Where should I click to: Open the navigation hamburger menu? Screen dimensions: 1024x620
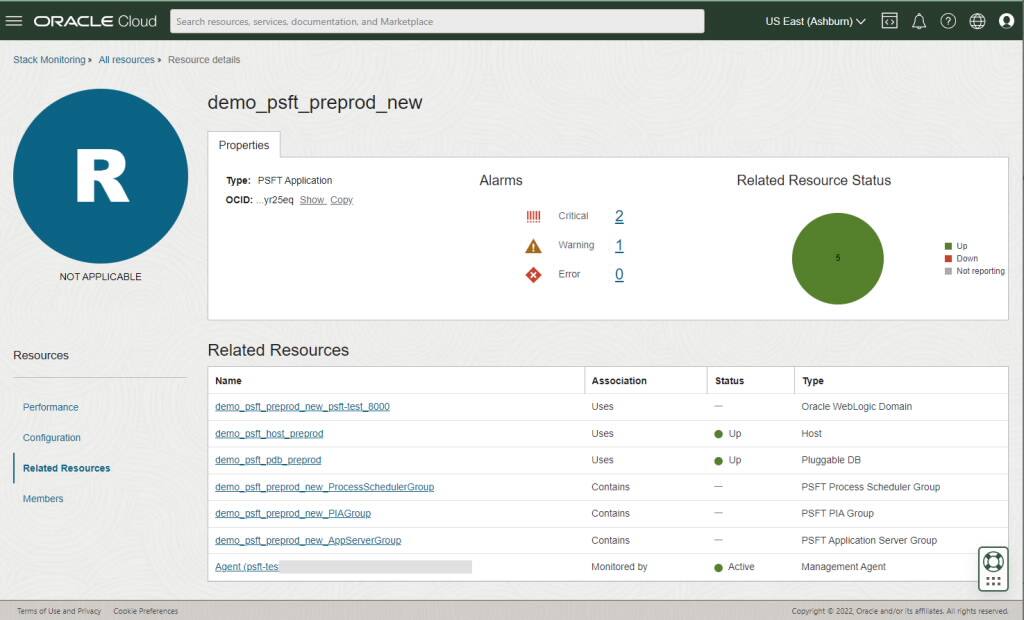15,20
